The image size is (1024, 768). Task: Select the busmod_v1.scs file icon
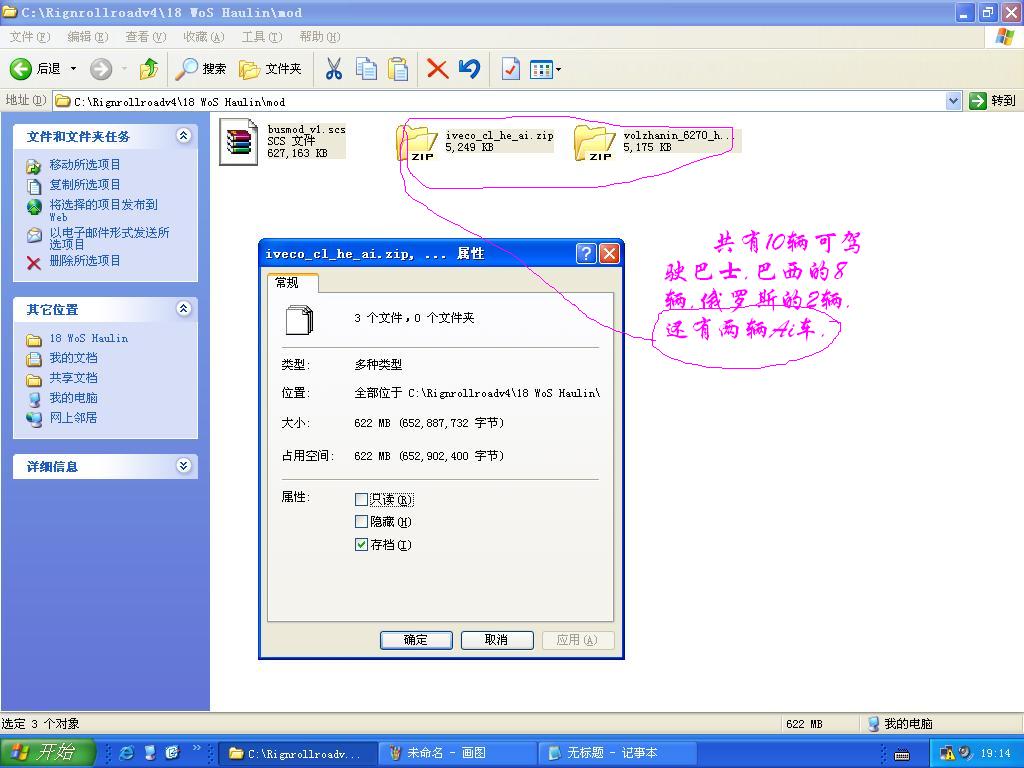click(x=239, y=141)
